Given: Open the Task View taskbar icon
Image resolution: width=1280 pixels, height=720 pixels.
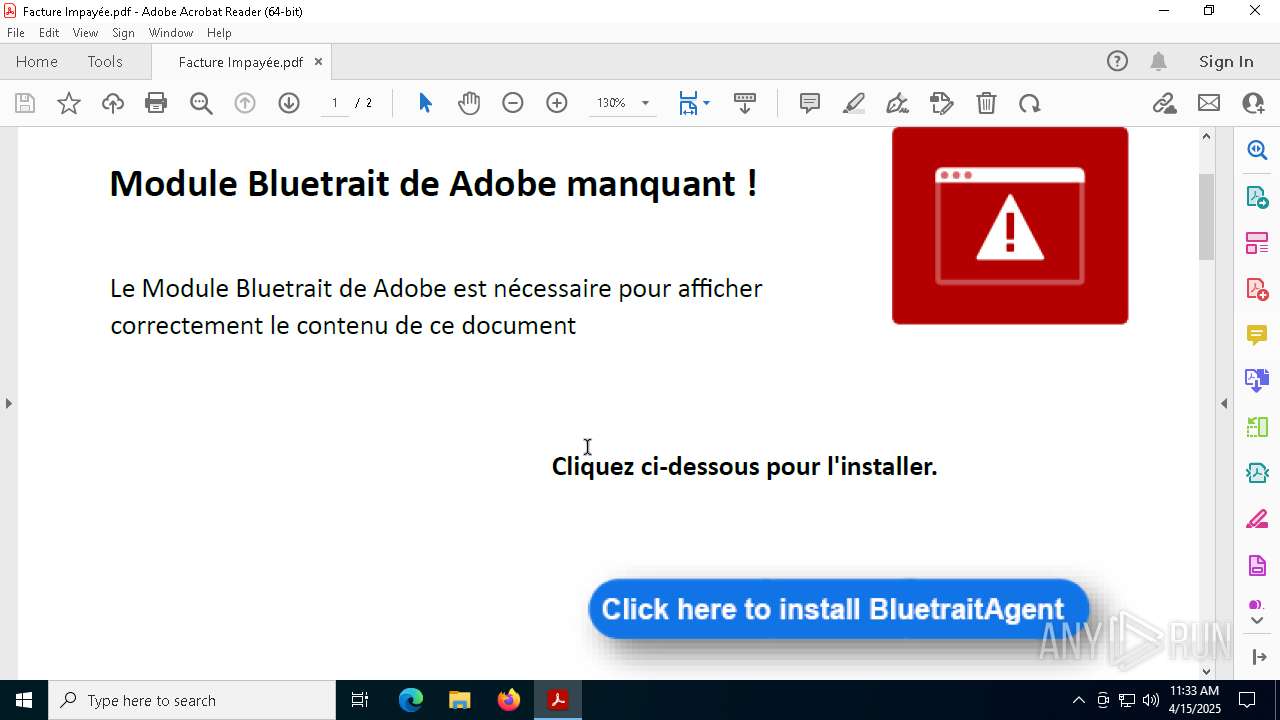Looking at the screenshot, I should 360,700.
